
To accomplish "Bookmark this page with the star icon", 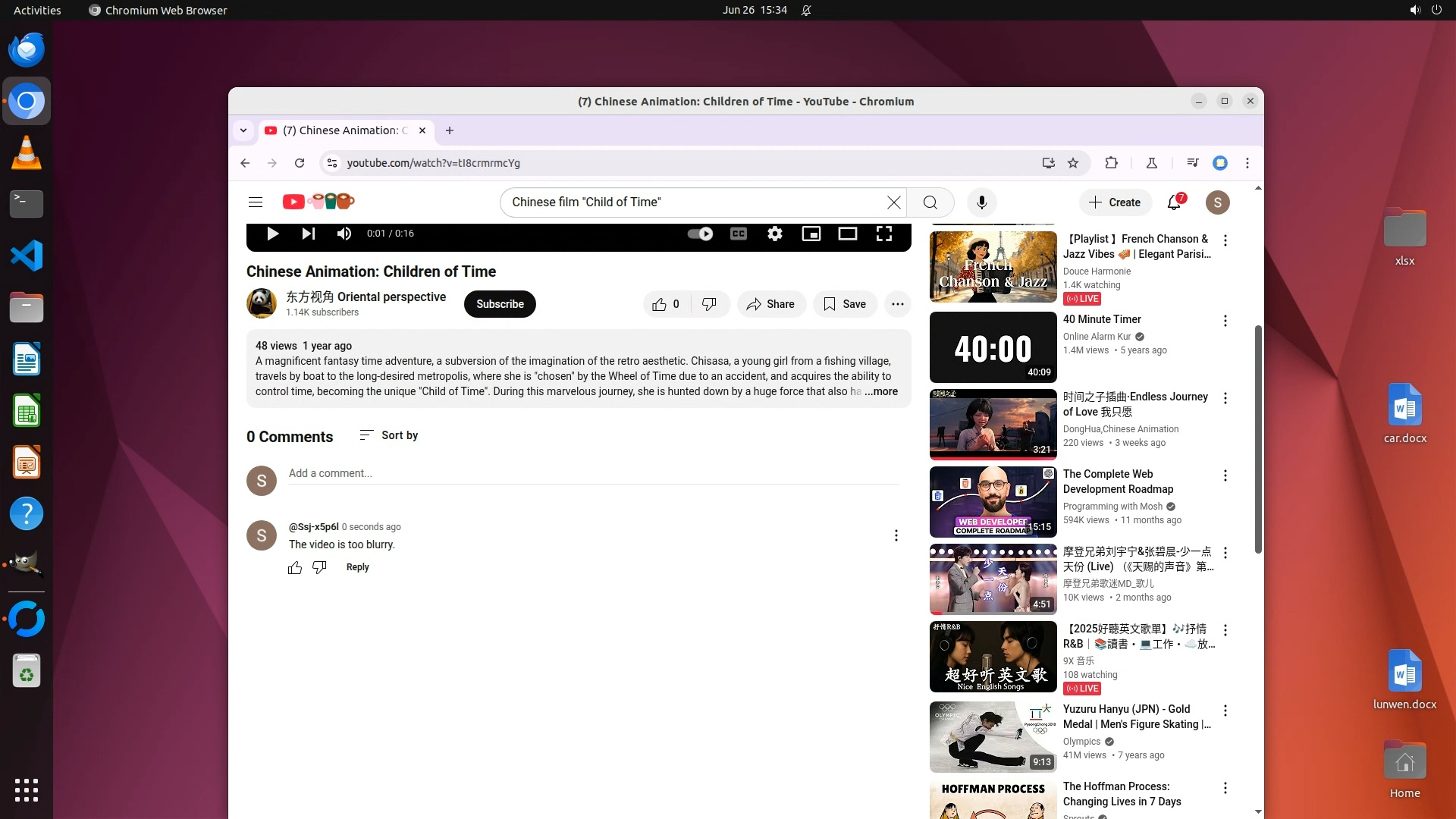I will 1073,163.
